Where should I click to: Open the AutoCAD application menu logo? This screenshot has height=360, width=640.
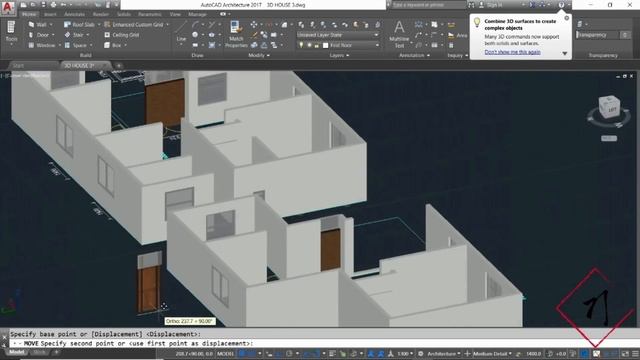click(8, 7)
